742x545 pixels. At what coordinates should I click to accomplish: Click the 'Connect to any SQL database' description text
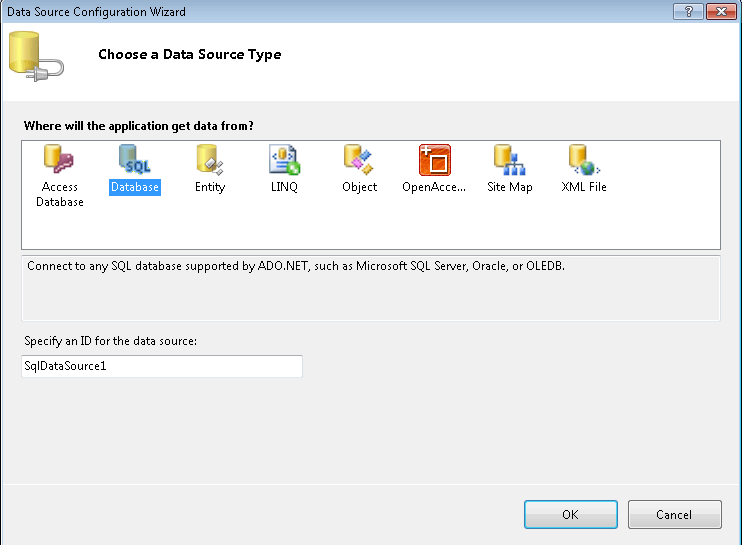pos(296,266)
